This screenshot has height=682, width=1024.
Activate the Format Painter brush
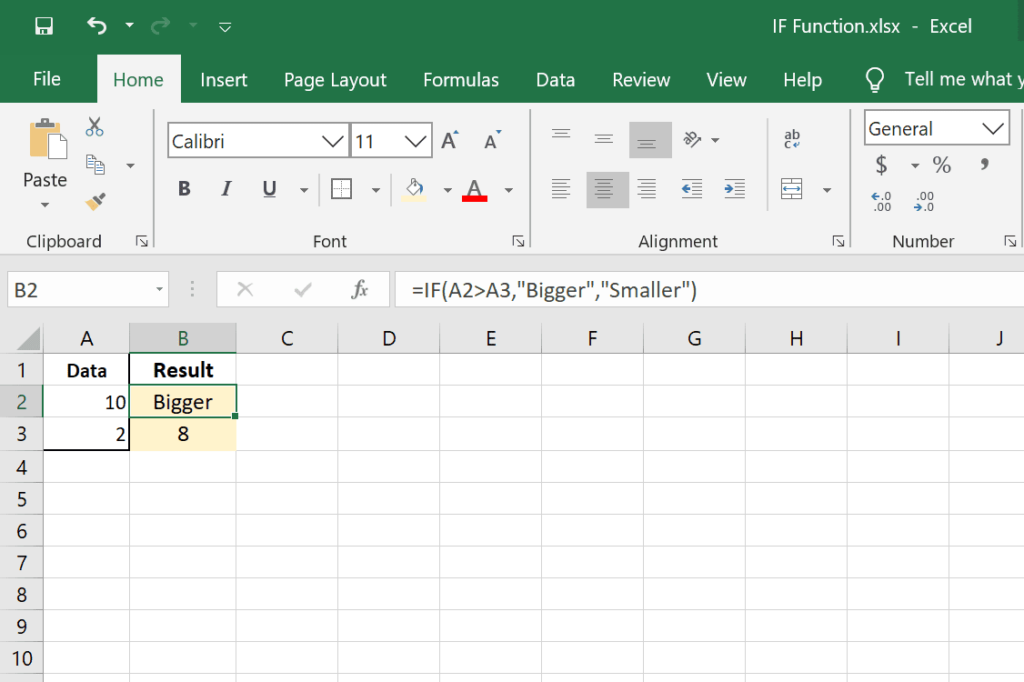tap(95, 202)
